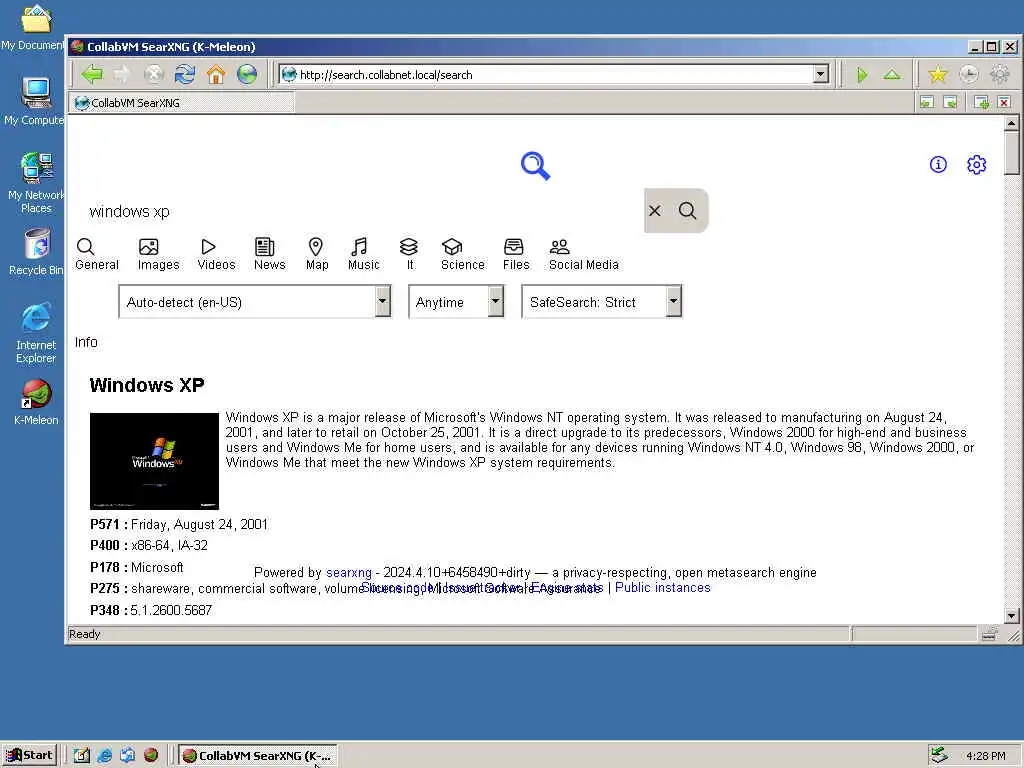Open the Anytime time range dropdown
The width and height of the screenshot is (1024, 768).
tap(456, 302)
